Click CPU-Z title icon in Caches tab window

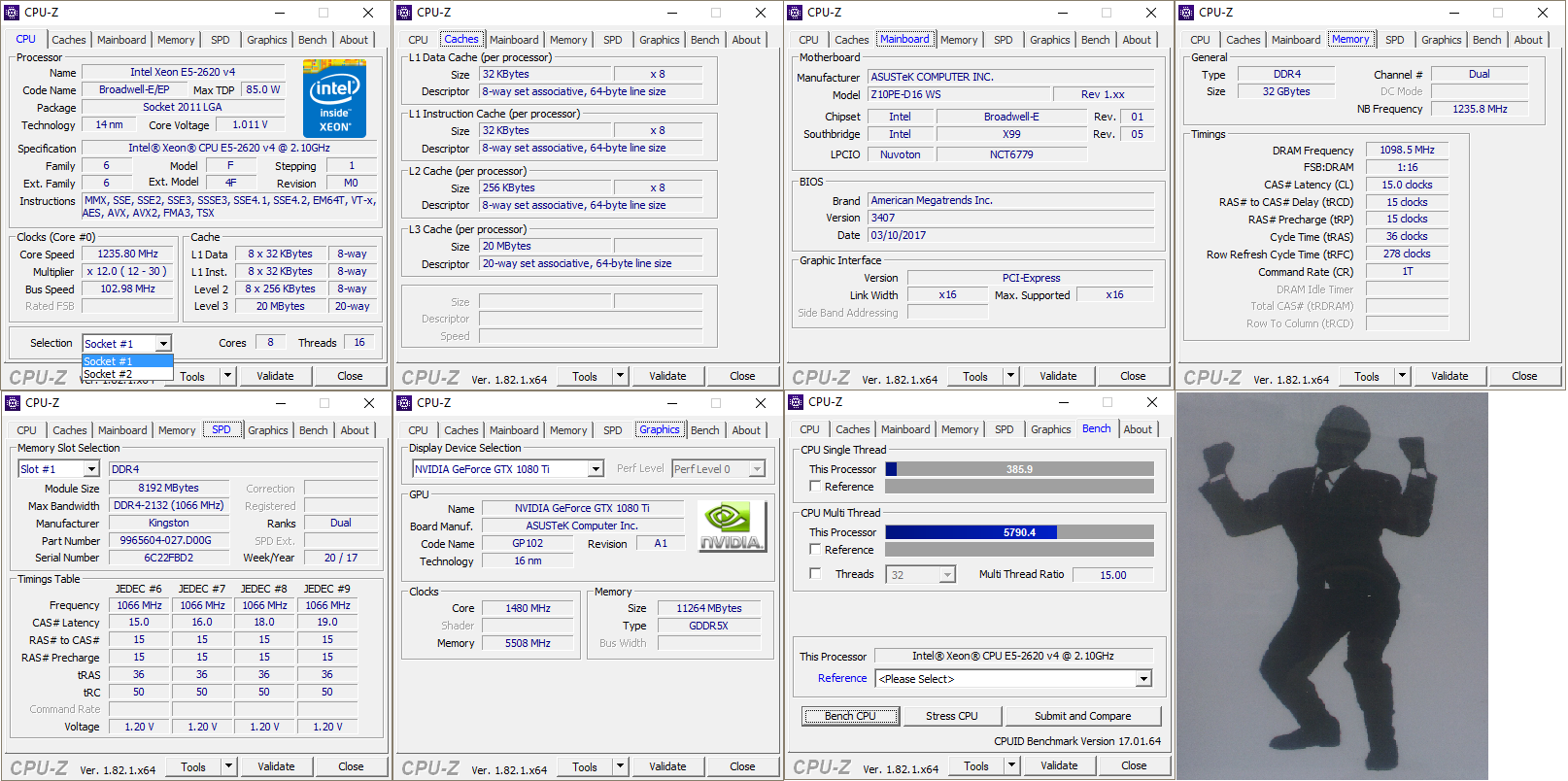[x=404, y=13]
